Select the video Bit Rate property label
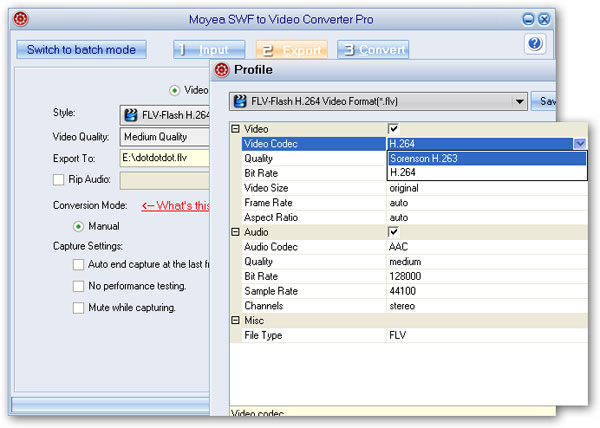The image size is (600, 428). point(261,173)
